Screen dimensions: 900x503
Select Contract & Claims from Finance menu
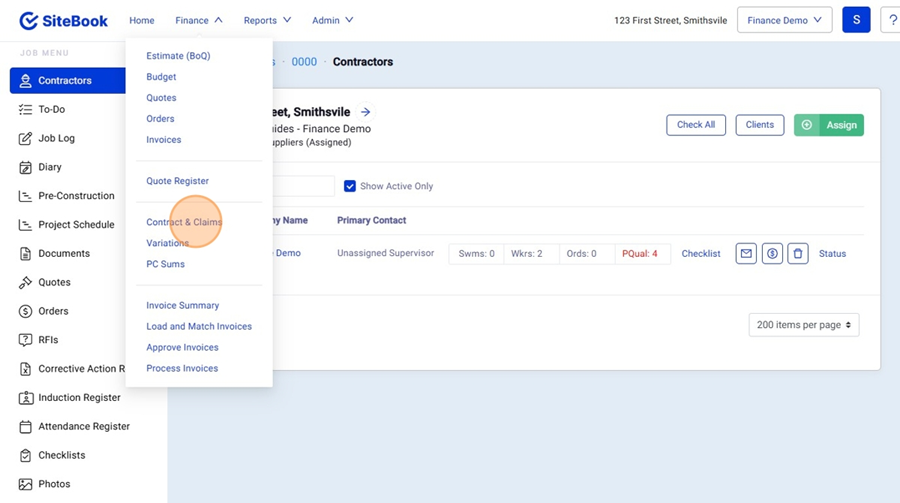184,222
